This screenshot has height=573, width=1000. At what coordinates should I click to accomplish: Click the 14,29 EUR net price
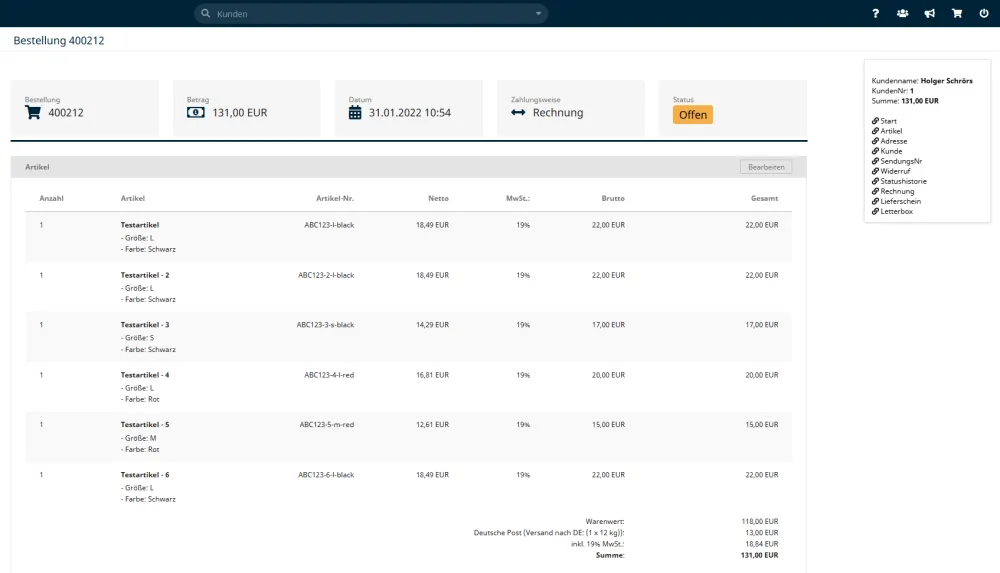coord(432,325)
